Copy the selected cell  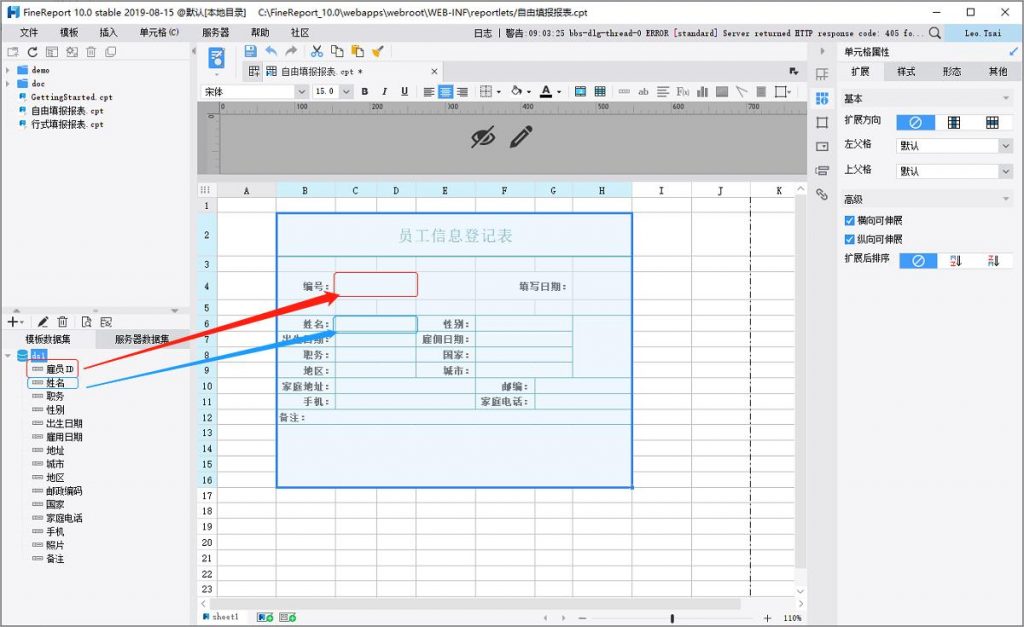pos(337,51)
